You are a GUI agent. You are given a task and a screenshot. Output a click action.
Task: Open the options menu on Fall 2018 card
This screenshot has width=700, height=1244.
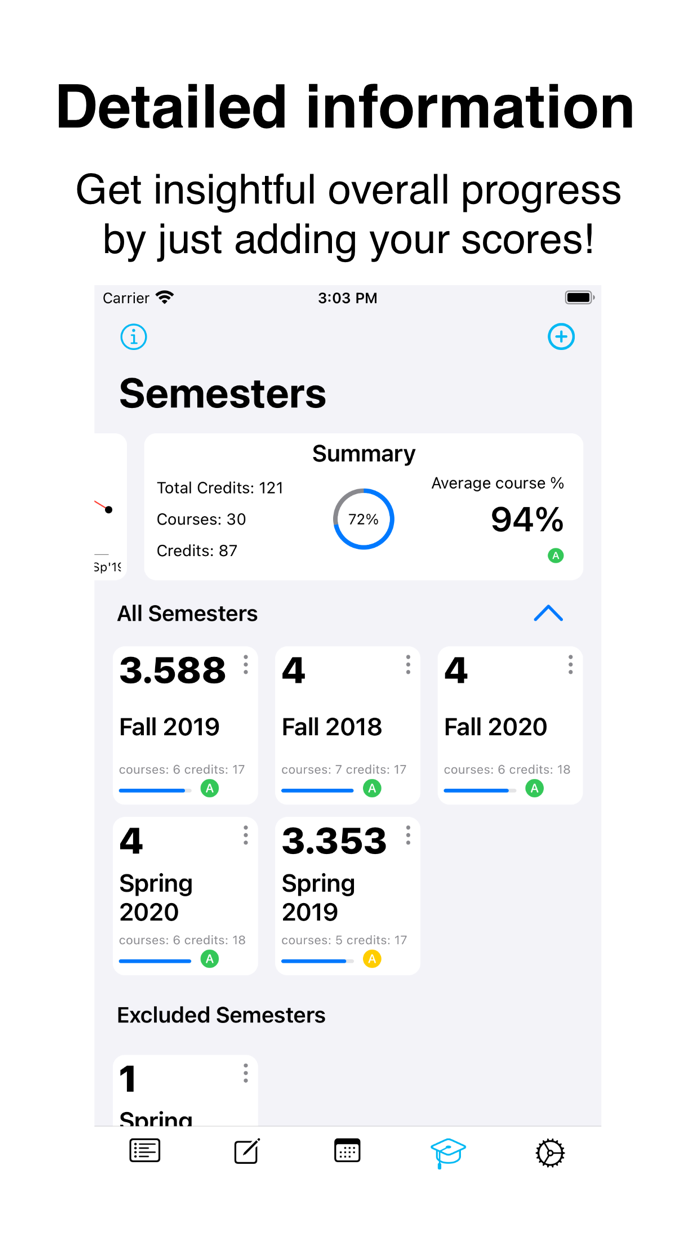click(x=408, y=664)
